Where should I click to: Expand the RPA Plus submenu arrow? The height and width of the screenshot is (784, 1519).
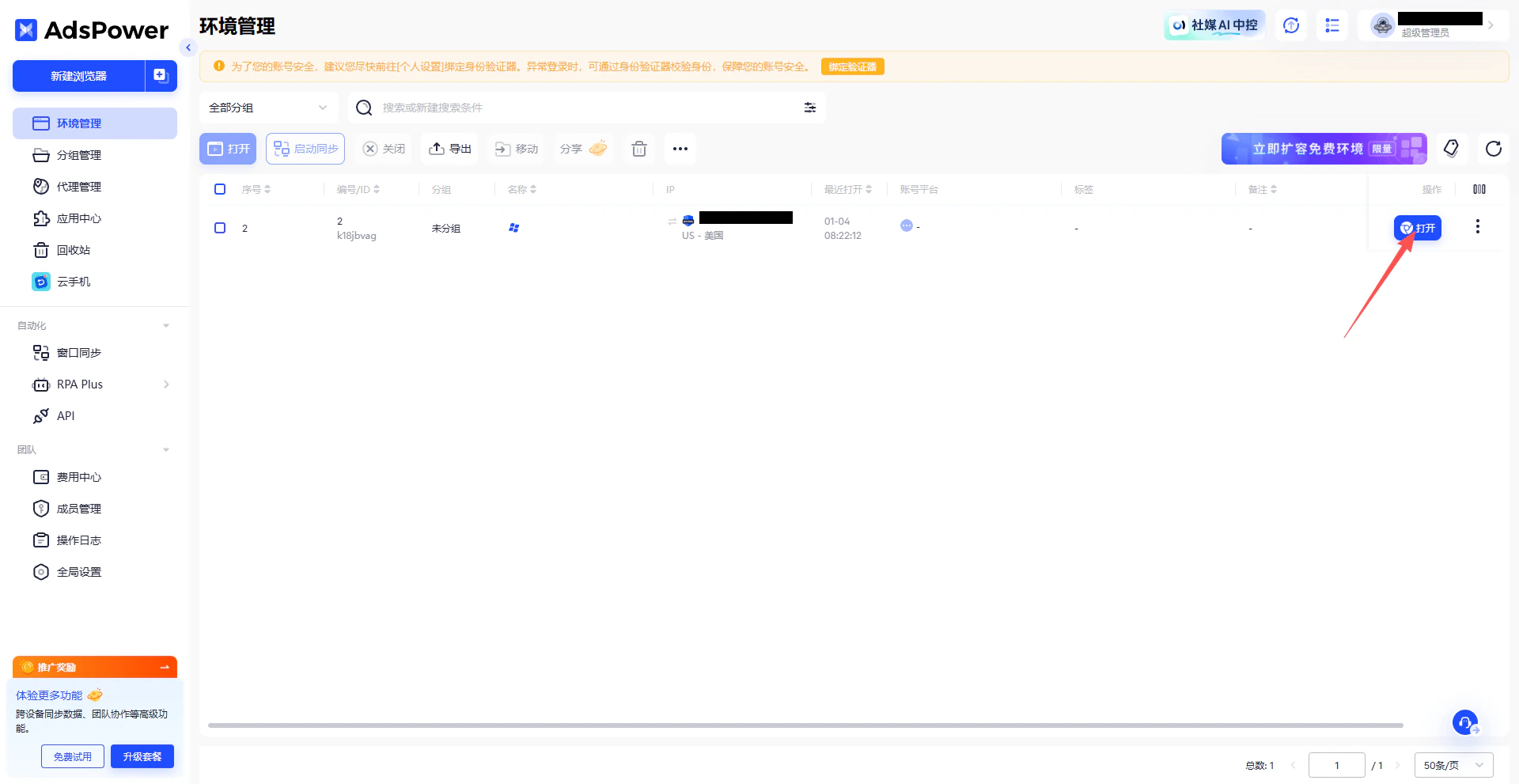click(166, 384)
